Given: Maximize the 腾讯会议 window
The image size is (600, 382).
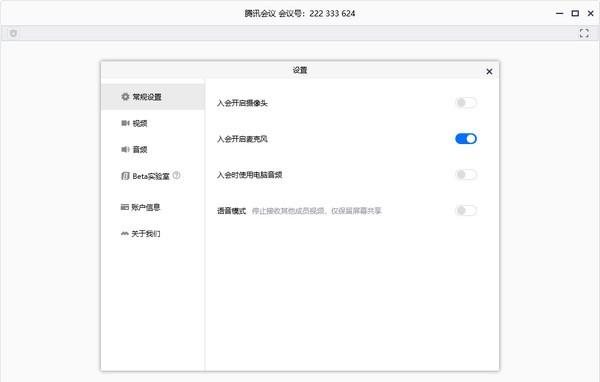Looking at the screenshot, I should [x=575, y=13].
